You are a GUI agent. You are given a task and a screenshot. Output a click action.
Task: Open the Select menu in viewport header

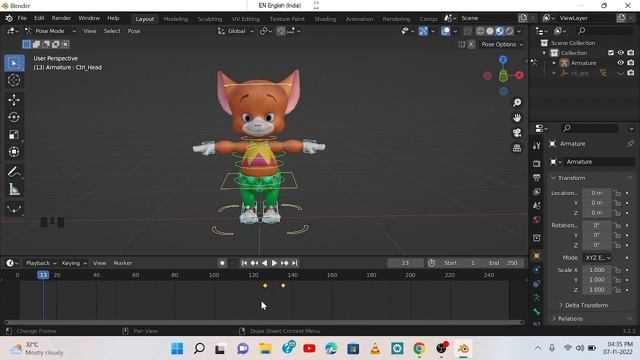[112, 31]
